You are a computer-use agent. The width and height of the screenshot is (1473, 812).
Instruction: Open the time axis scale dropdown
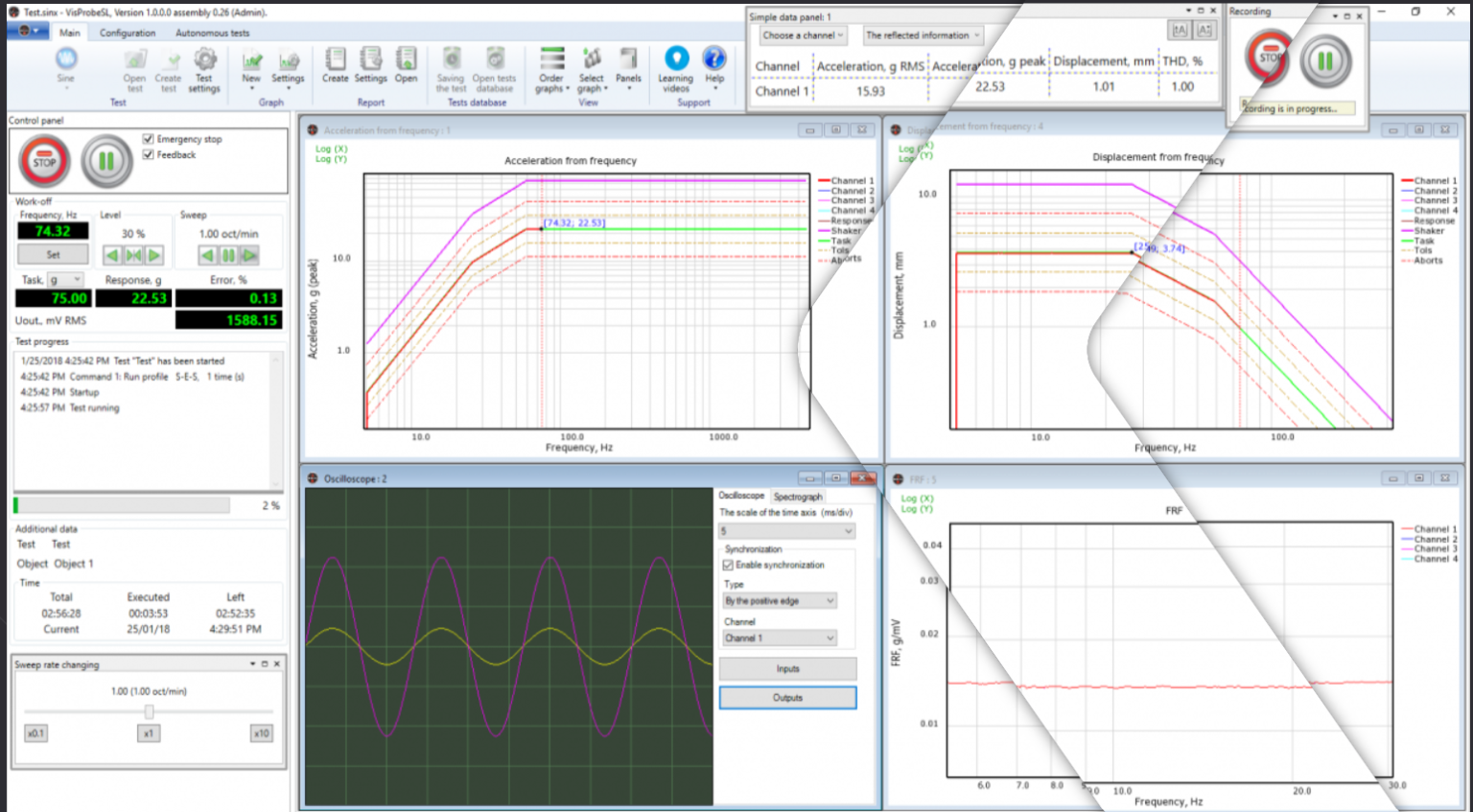coord(787,530)
